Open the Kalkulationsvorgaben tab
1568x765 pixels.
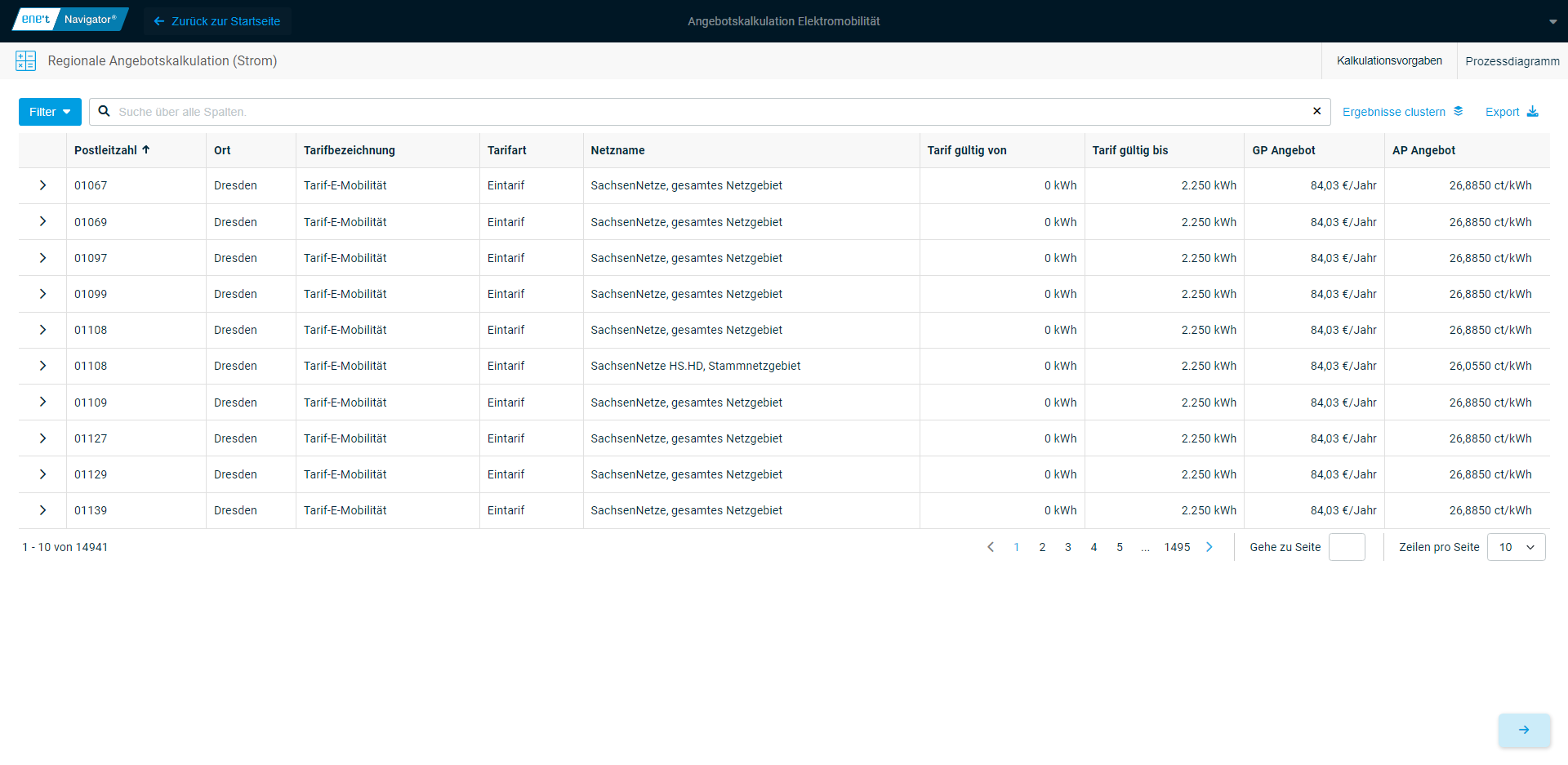(x=1389, y=61)
